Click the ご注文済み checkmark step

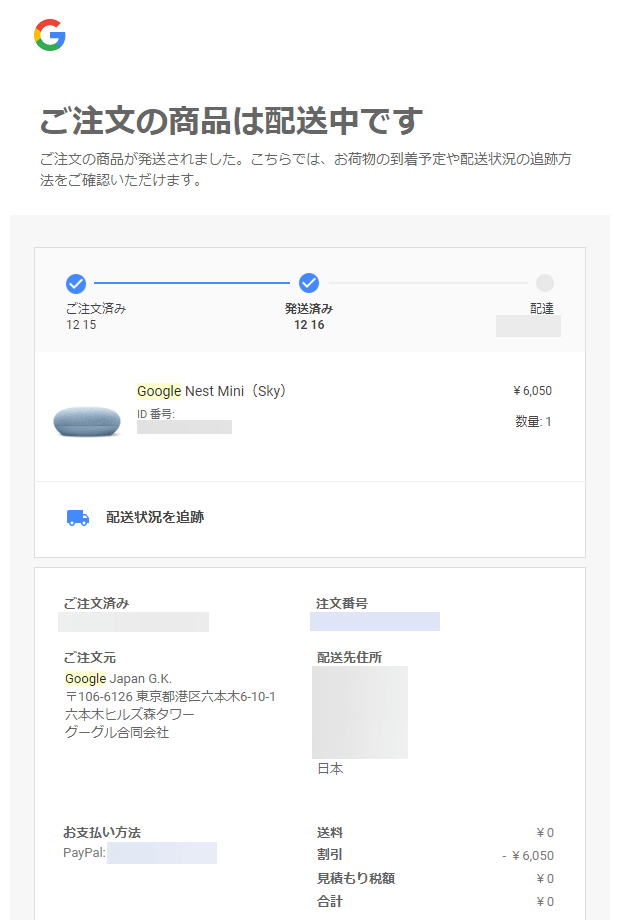pyautogui.click(x=76, y=283)
